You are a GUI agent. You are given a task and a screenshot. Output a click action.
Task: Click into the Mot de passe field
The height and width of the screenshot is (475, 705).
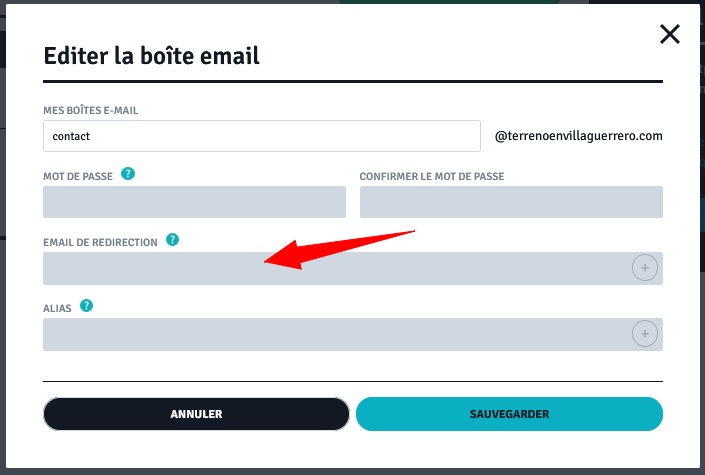(194, 202)
